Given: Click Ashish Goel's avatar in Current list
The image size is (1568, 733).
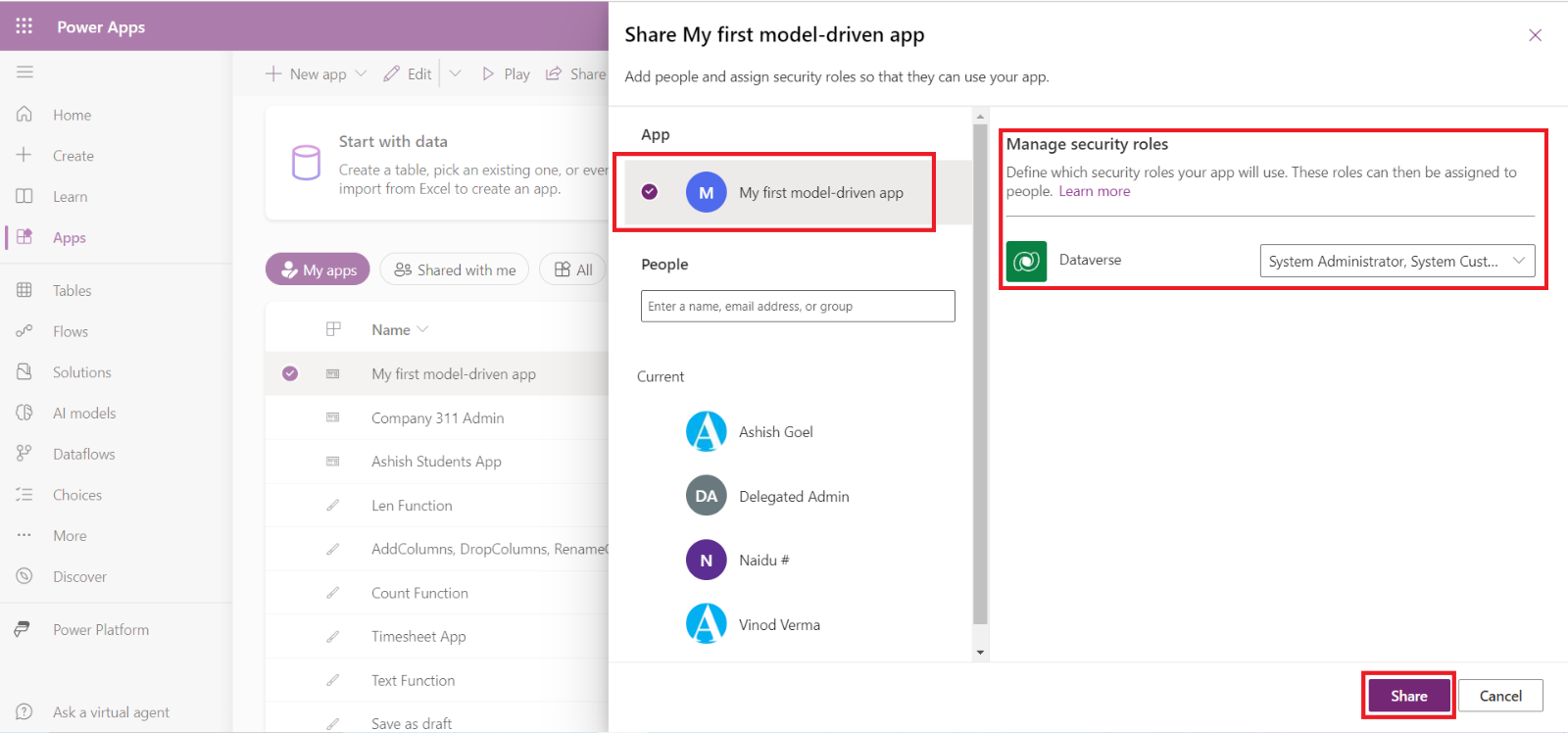Looking at the screenshot, I should tap(706, 431).
